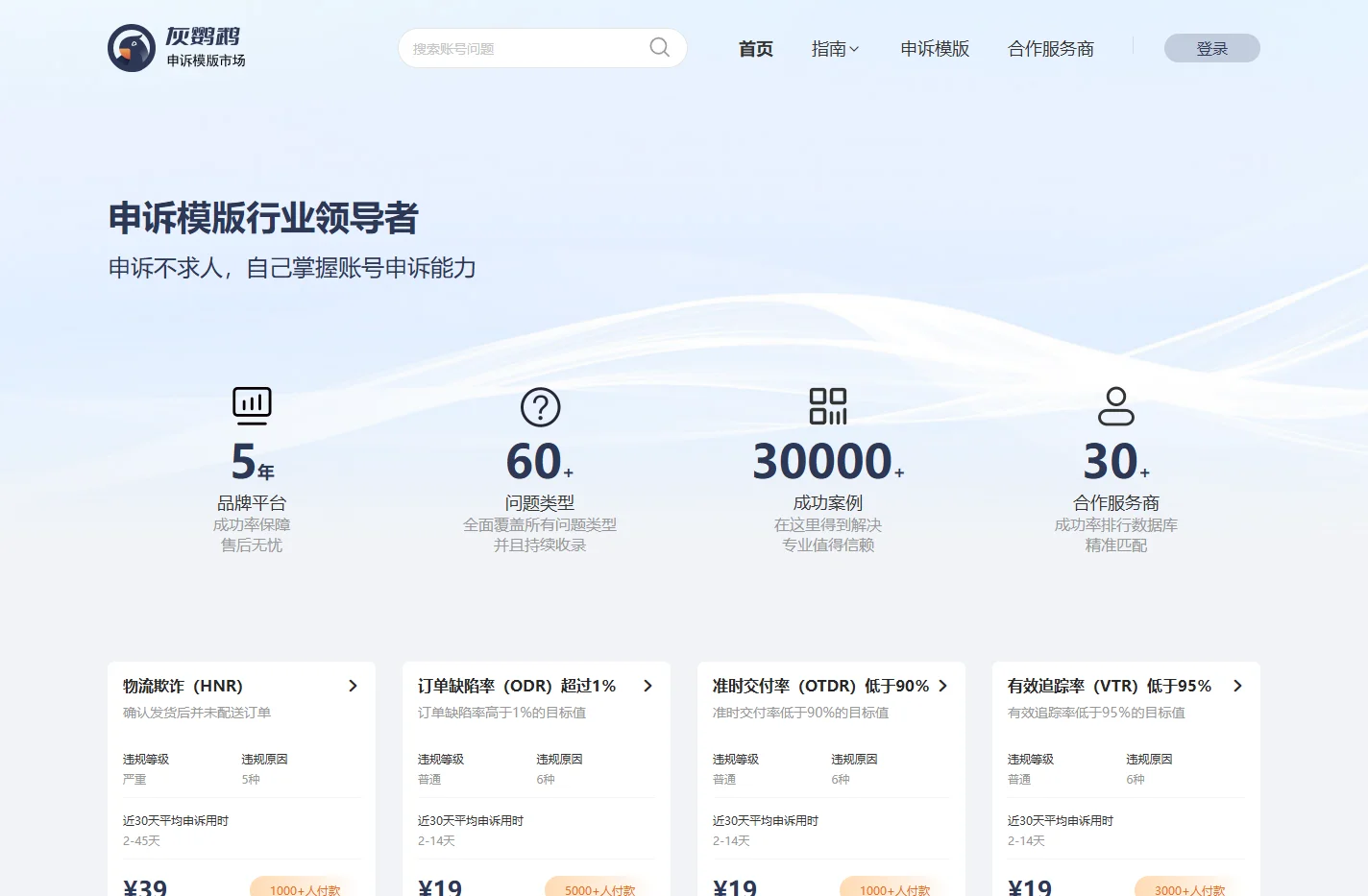The image size is (1368, 896).
Task: Open the 准时交付率 (OTDR) card arrow
Action: point(942,686)
